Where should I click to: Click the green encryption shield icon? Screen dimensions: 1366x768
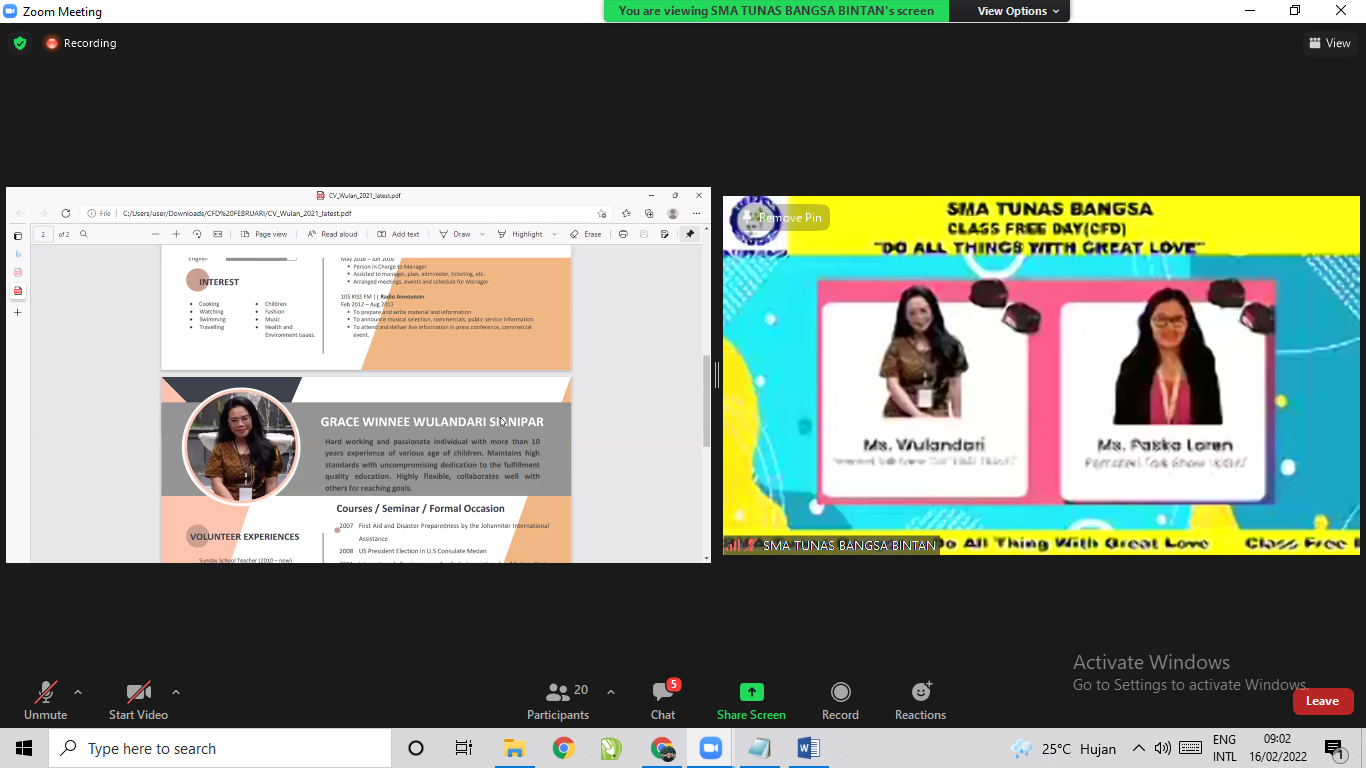[x=19, y=43]
